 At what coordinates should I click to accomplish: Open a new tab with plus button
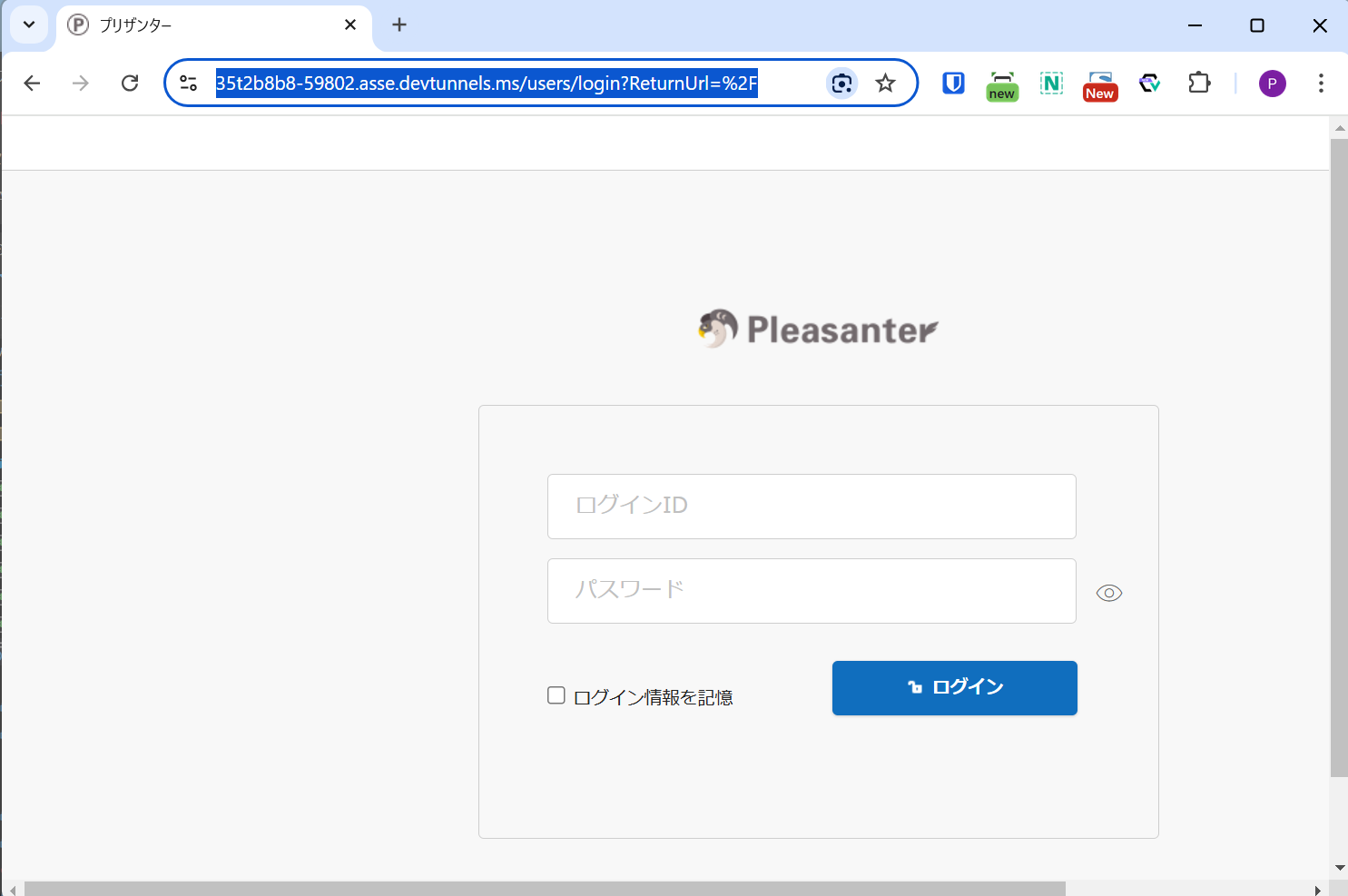click(399, 25)
